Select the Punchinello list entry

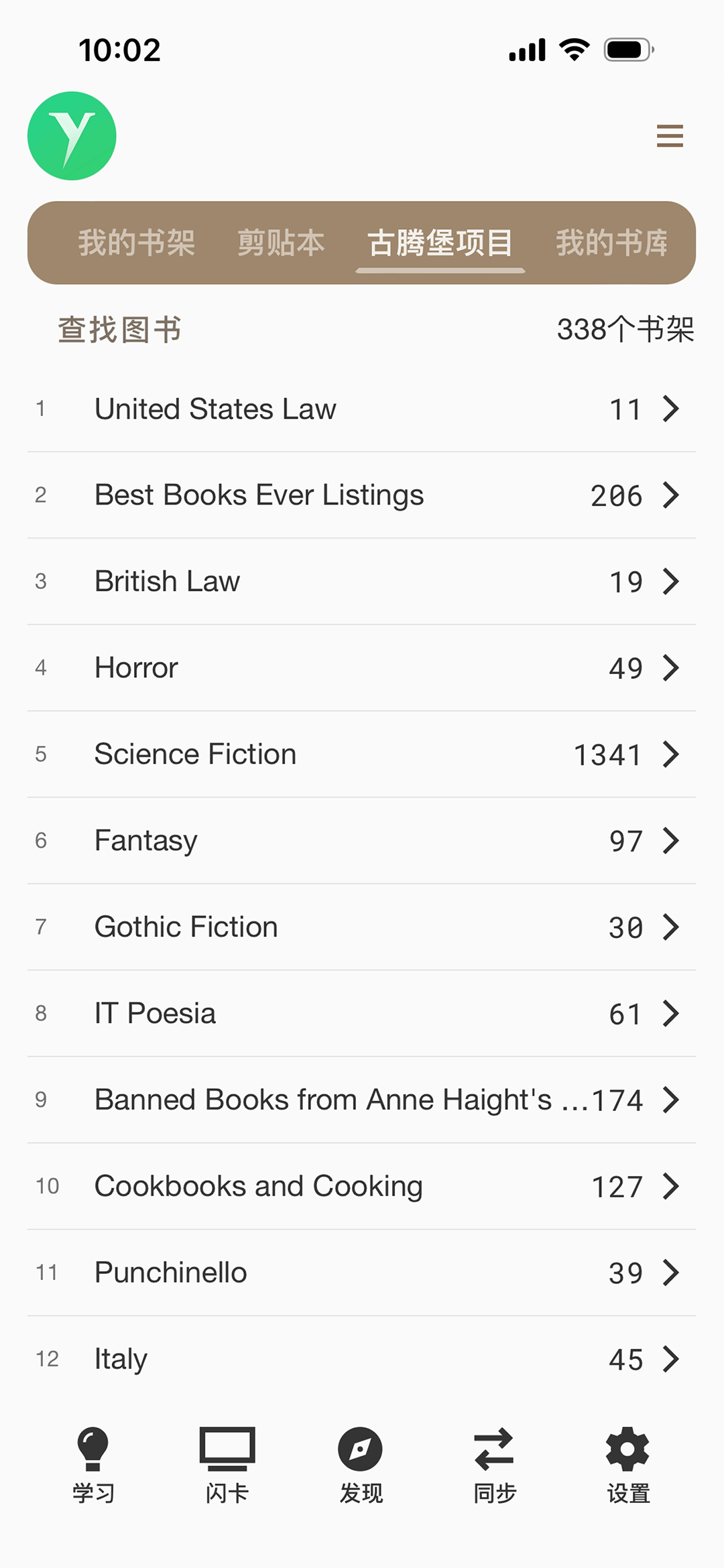coord(362,1272)
